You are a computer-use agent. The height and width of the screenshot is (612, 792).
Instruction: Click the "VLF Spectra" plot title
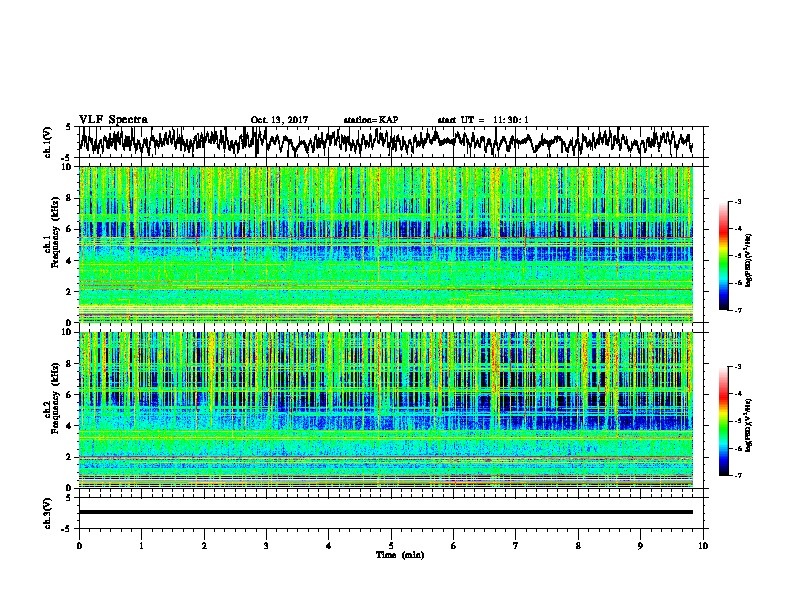tap(113, 120)
